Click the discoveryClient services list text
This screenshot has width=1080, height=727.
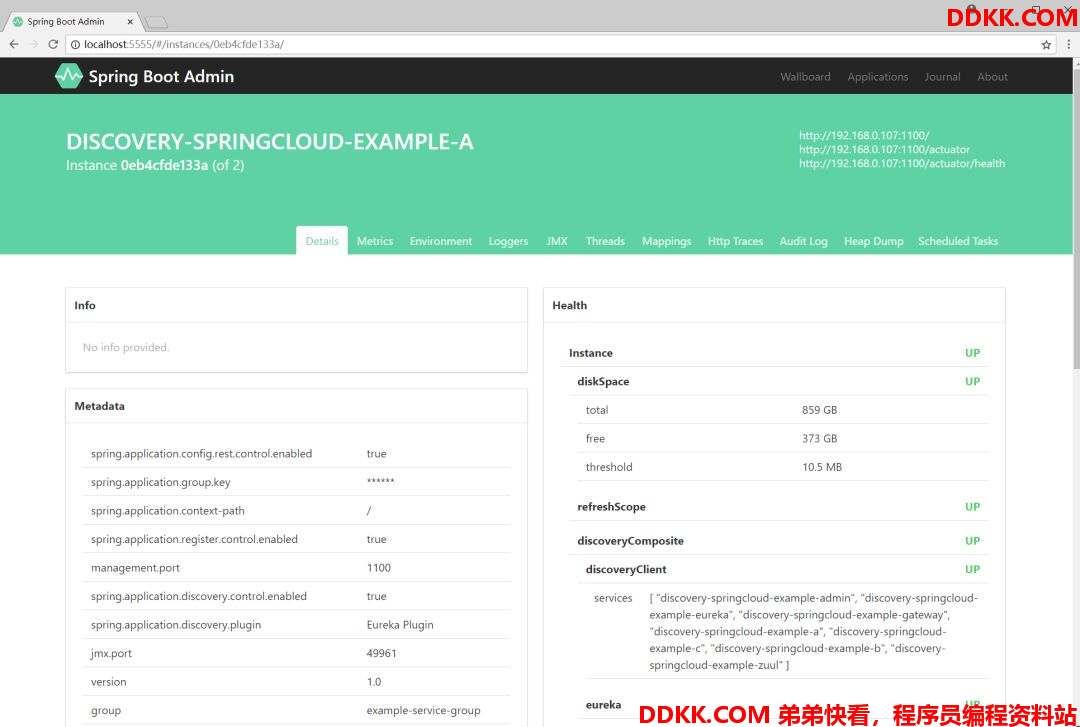[x=813, y=631]
